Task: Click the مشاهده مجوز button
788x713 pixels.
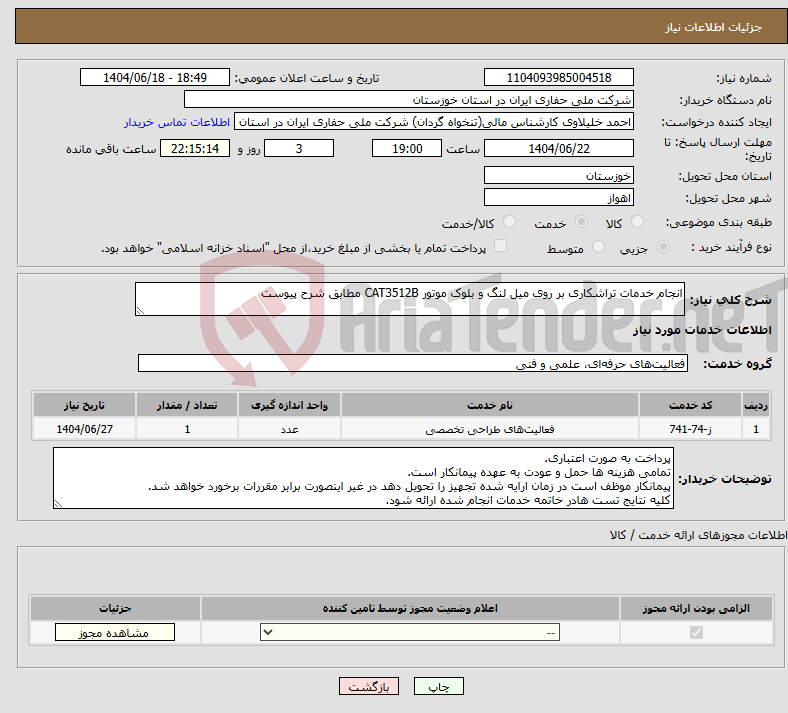Action: (115, 632)
